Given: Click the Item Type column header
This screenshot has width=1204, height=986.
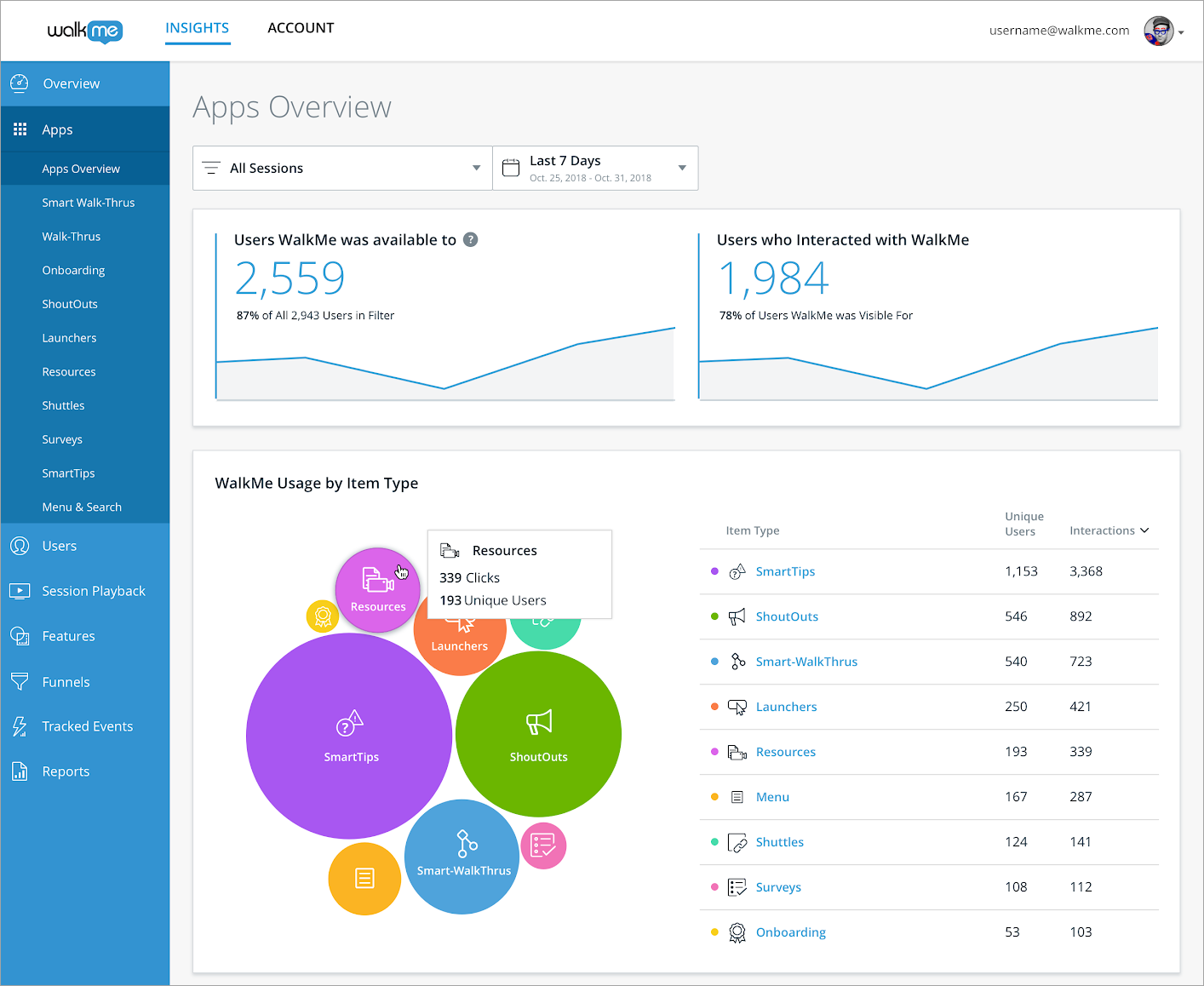Looking at the screenshot, I should (x=753, y=530).
